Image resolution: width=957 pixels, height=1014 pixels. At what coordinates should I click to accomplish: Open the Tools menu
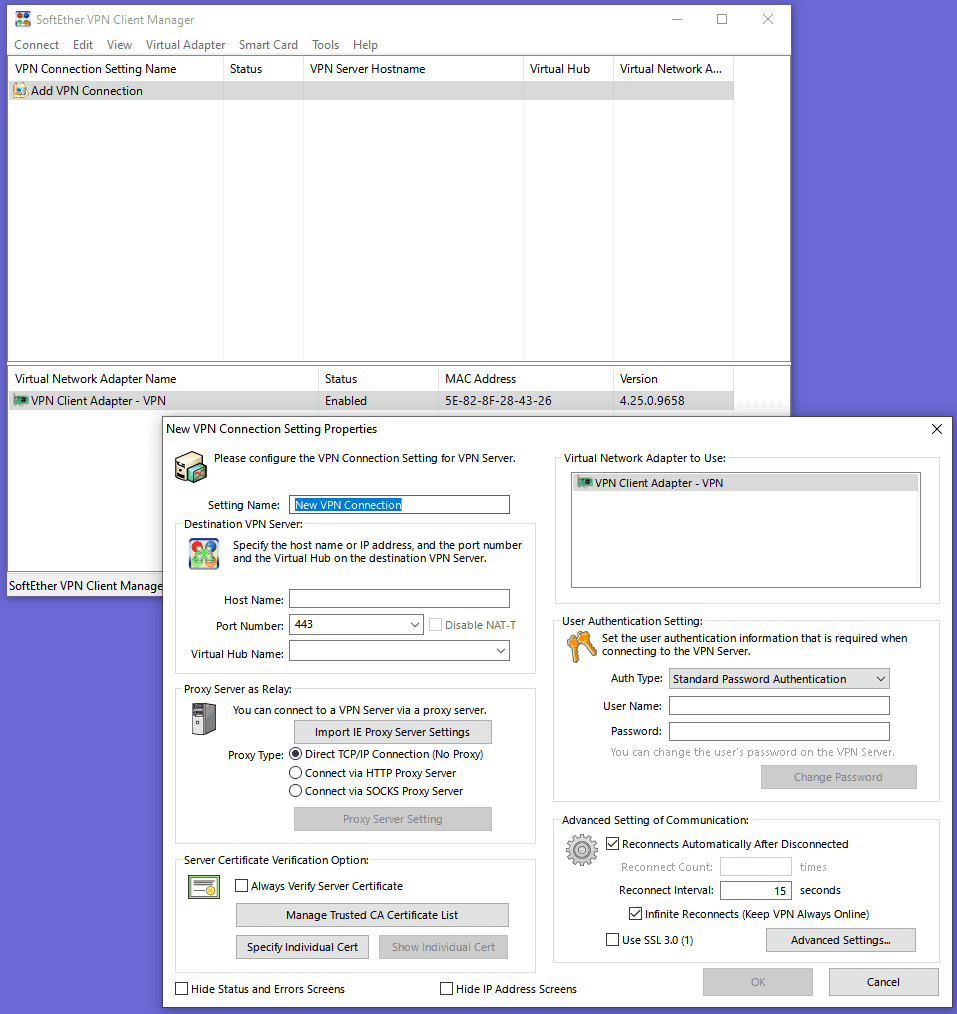coord(325,45)
